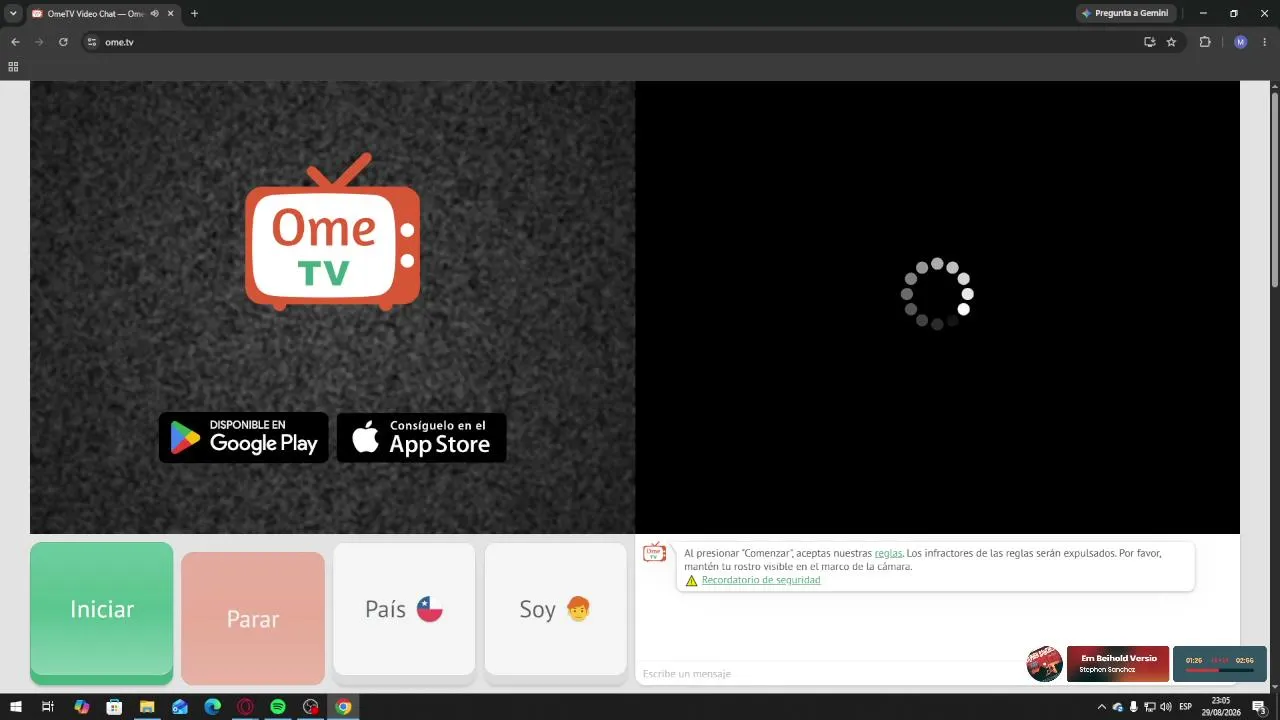Open the Google Play store badge
This screenshot has height=720, width=1280.
tap(244, 437)
